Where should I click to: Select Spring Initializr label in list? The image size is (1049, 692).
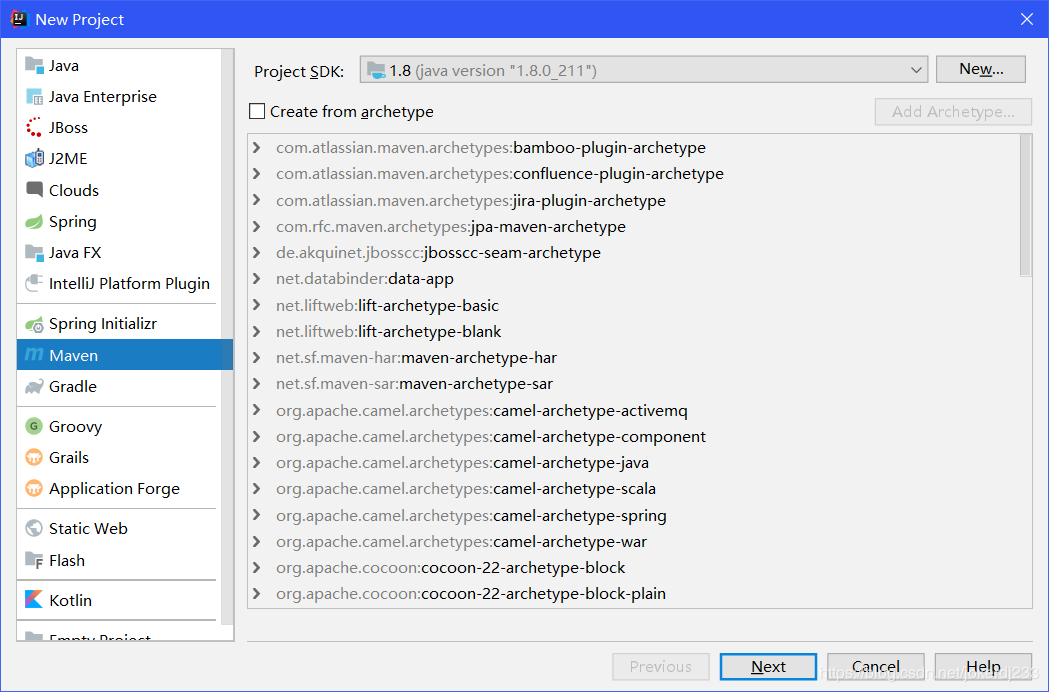coord(103,324)
